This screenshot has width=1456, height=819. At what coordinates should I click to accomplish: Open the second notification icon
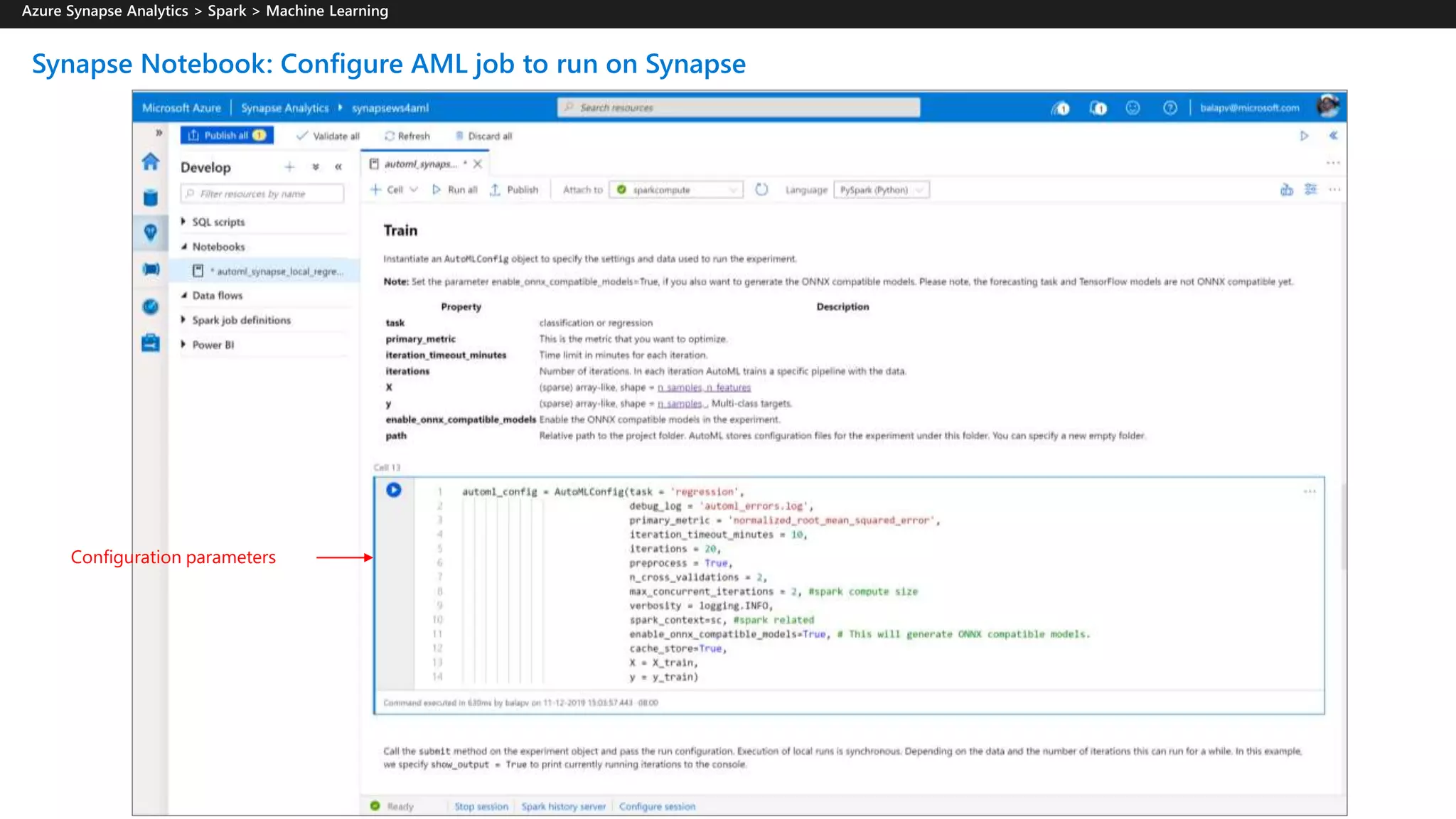(x=1098, y=108)
